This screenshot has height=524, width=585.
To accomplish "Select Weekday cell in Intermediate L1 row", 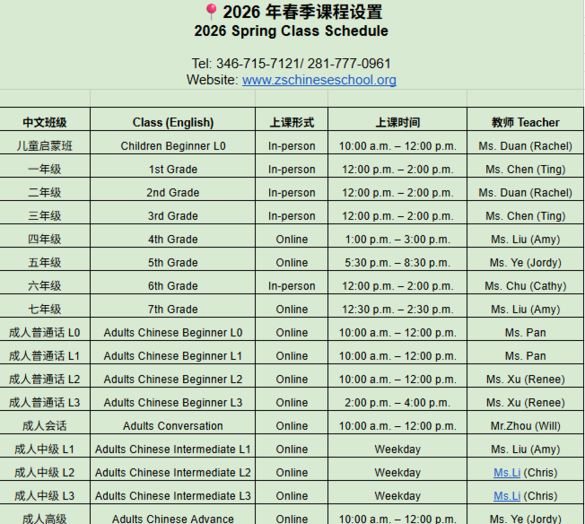I will coord(397,446).
